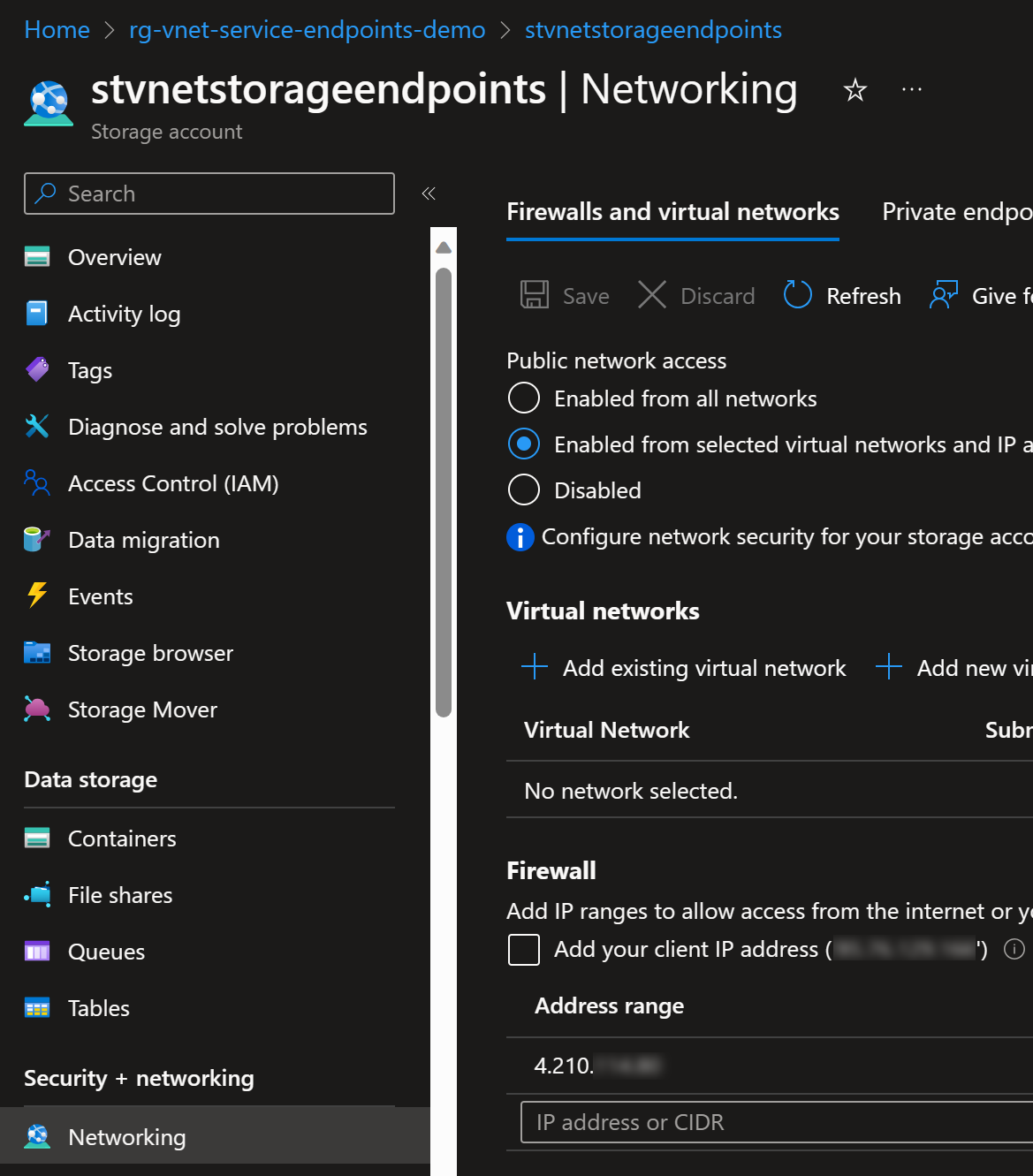Open rg-vnet-service-endpoints-demo breadcrumb
1033x1176 pixels.
[307, 30]
